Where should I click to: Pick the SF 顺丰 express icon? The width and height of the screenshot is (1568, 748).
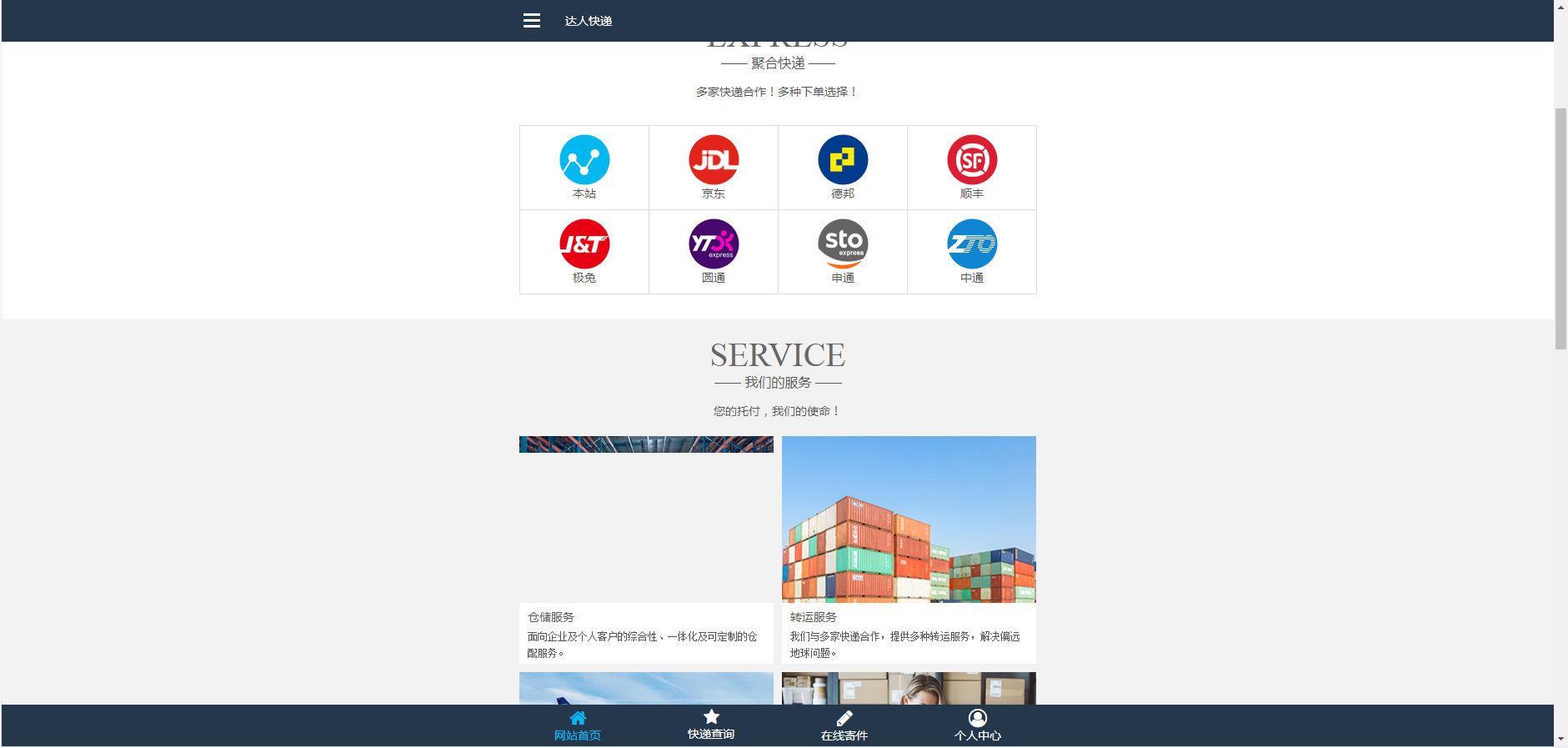(972, 160)
